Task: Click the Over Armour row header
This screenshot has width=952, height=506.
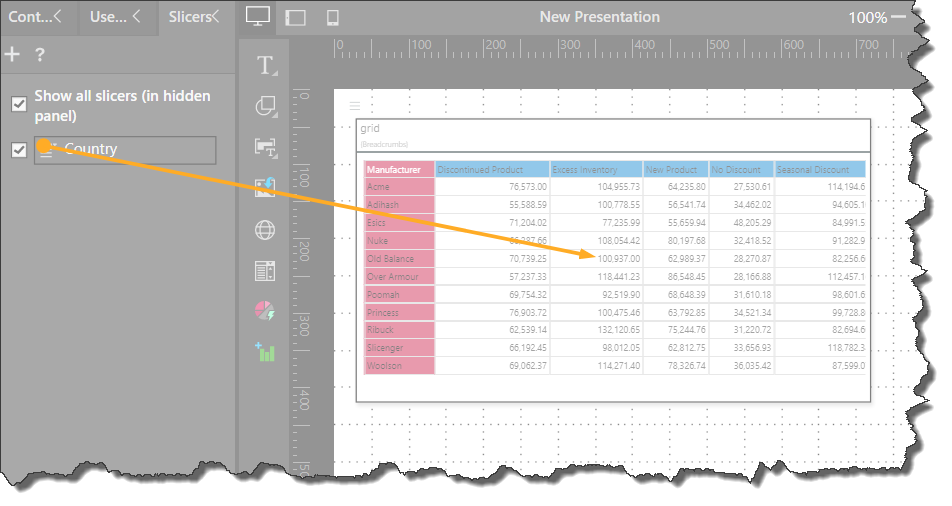Action: point(400,276)
